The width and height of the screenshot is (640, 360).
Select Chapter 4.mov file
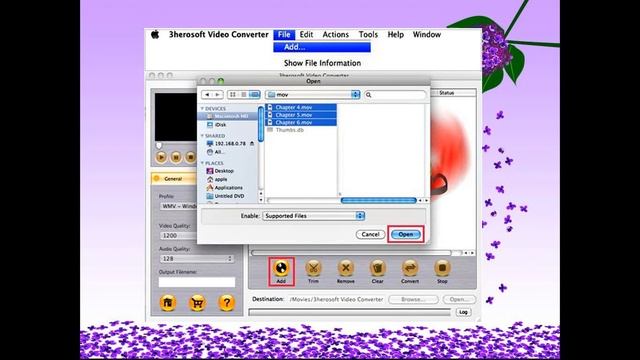pos(301,107)
